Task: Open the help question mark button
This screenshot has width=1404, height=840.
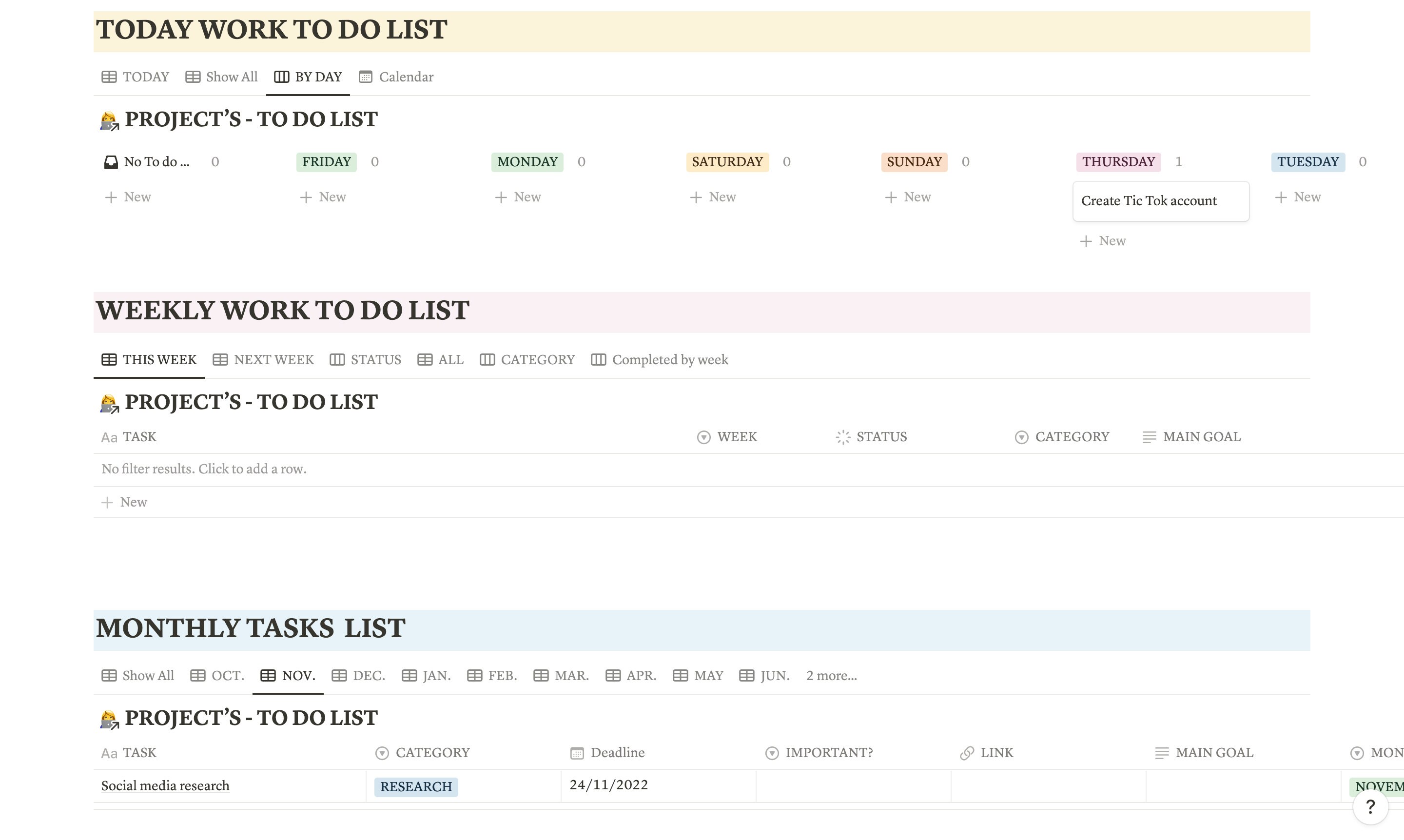Action: (x=1370, y=807)
